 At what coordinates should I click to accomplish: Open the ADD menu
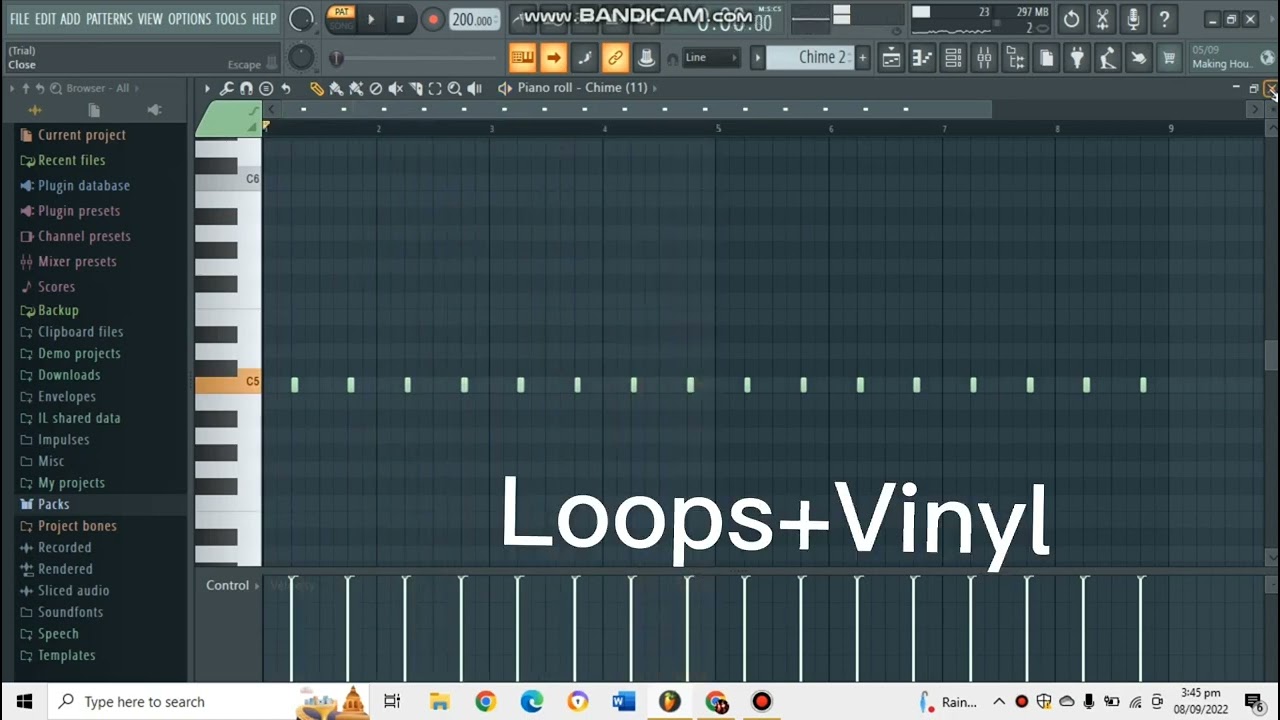point(70,19)
